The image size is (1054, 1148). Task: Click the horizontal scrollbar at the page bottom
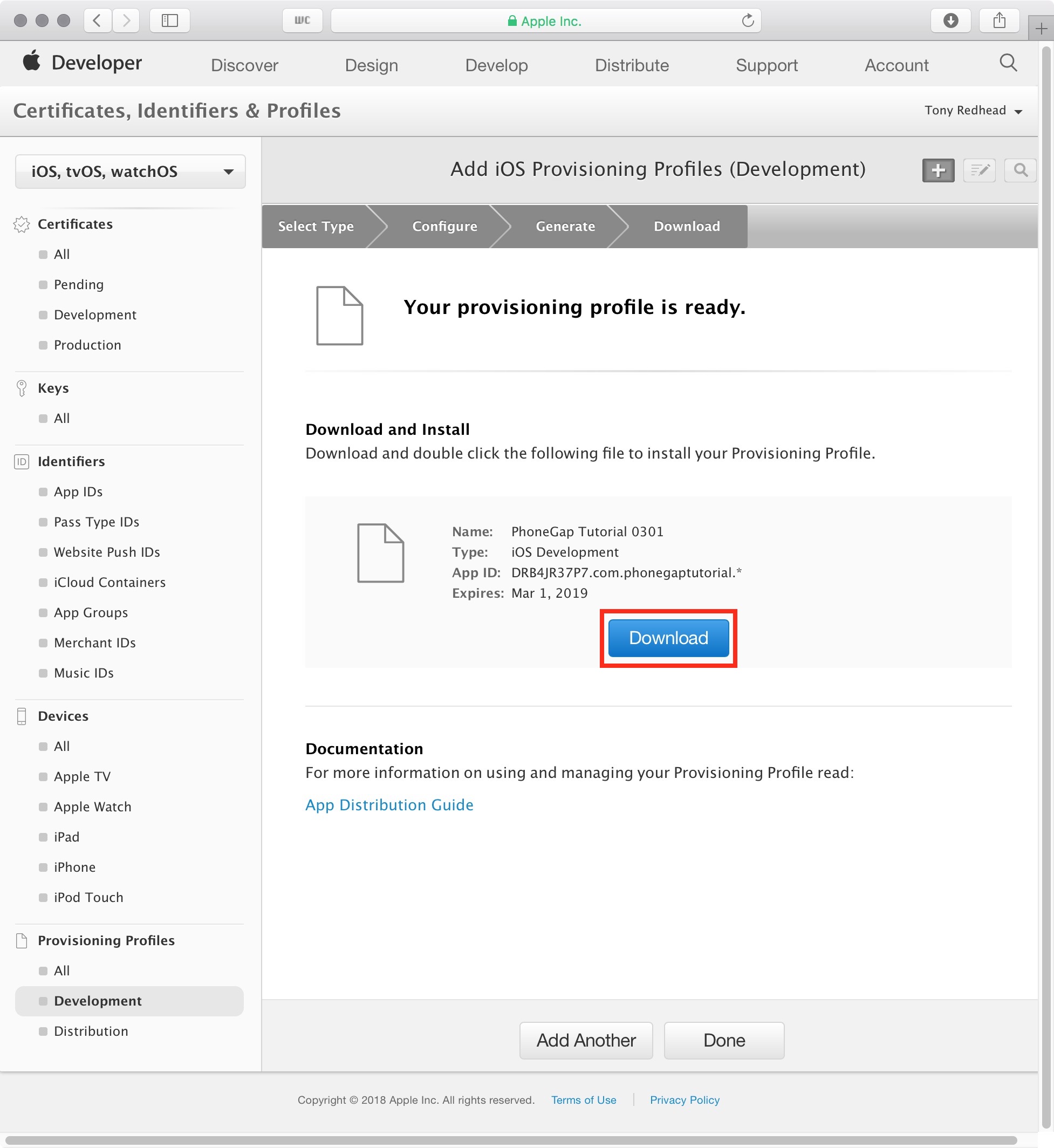point(510,1140)
